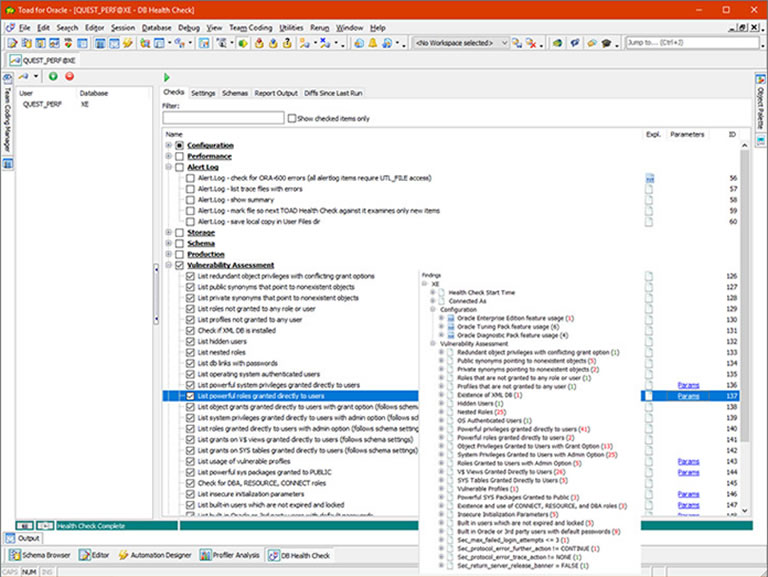Click the lightning bolt toolbar icon
The width and height of the screenshot is (768, 577).
point(128,43)
